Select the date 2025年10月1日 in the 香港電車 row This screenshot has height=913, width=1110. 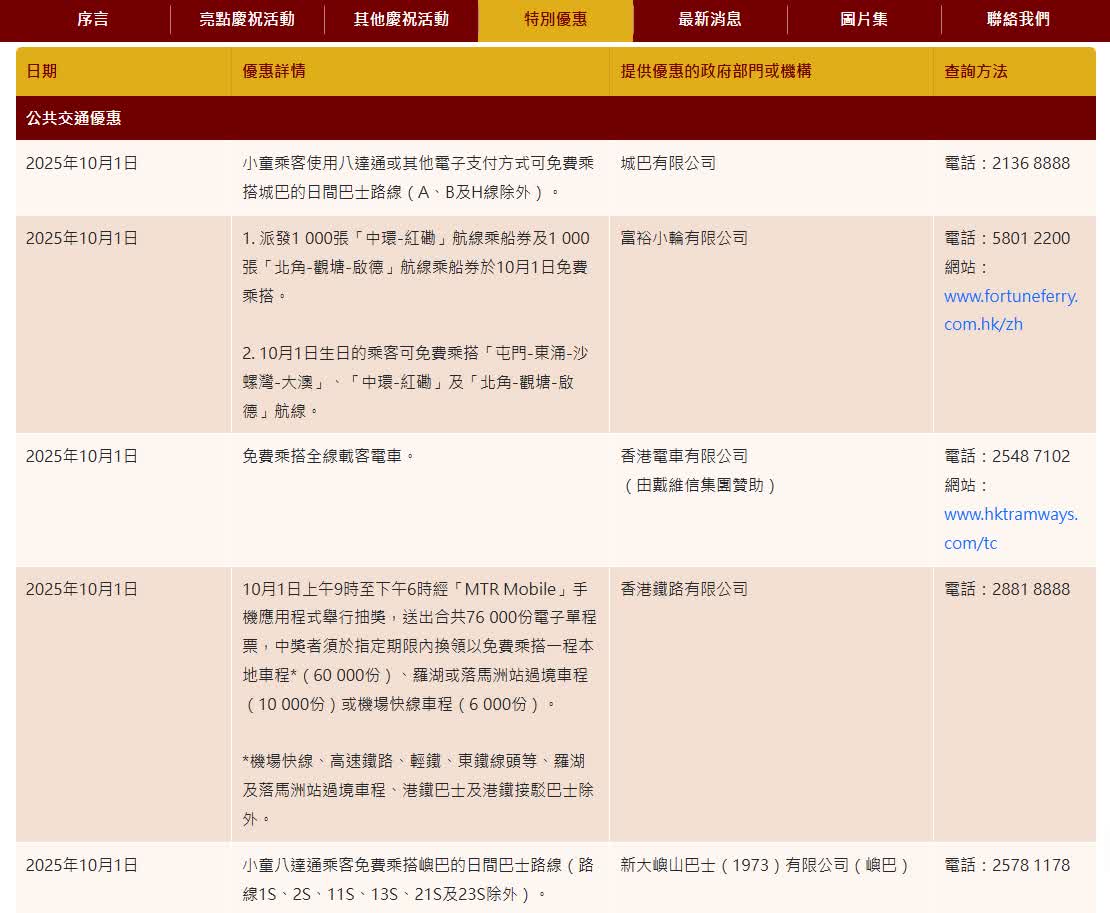point(81,456)
